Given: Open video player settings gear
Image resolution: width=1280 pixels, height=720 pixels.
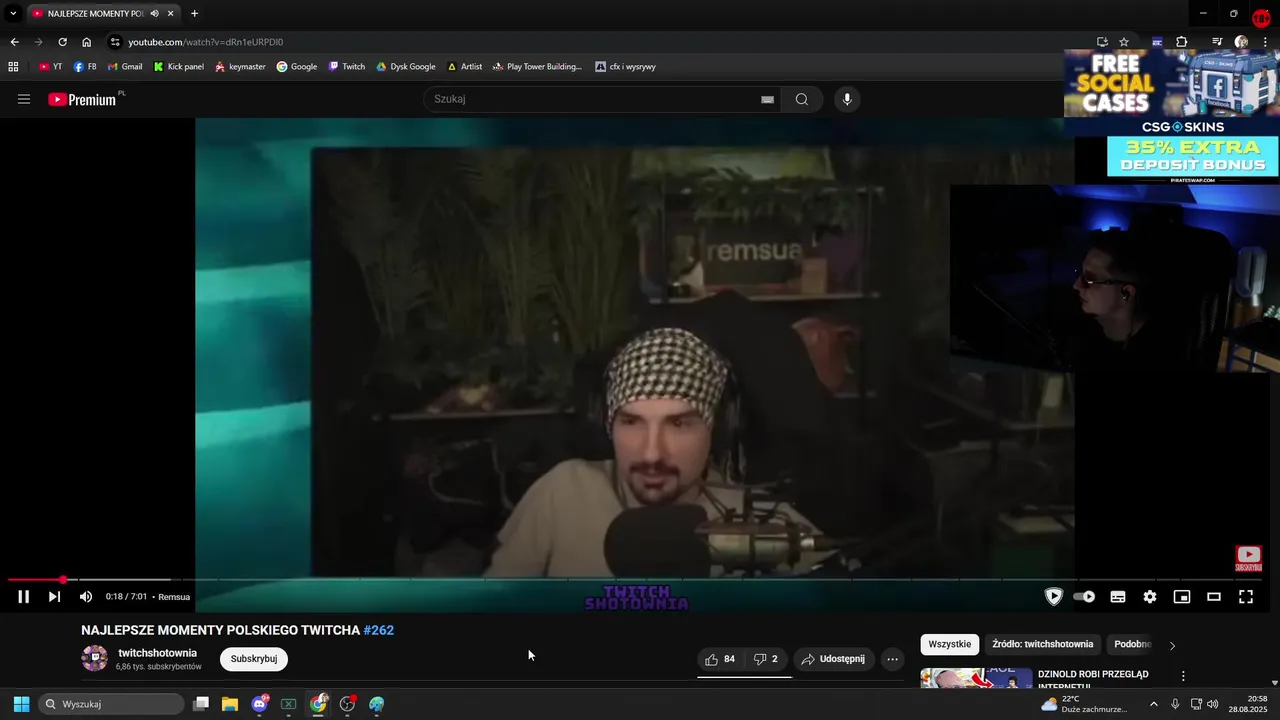Looking at the screenshot, I should 1150,597.
